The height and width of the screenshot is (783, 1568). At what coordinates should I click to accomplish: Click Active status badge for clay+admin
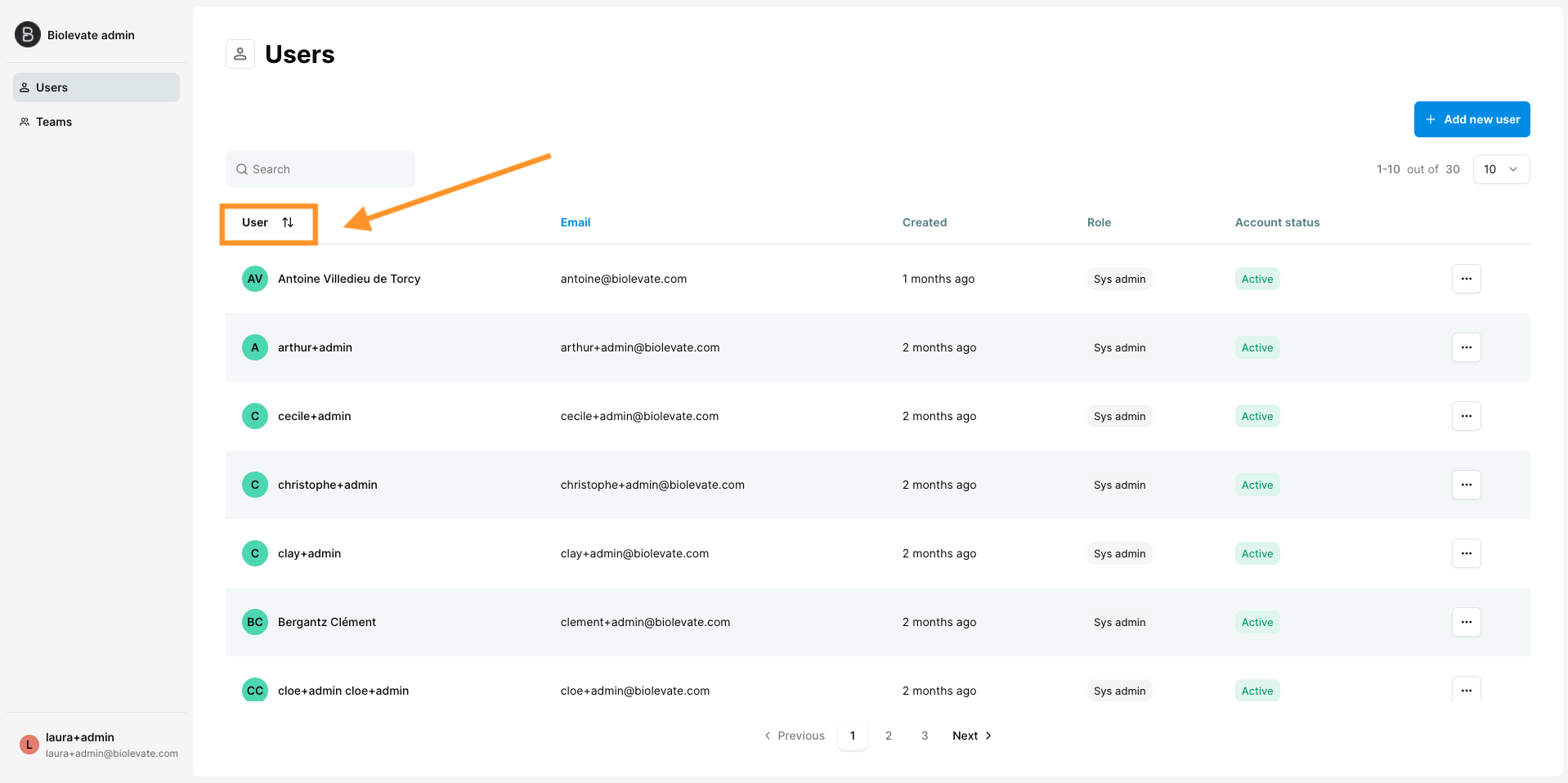tap(1257, 553)
